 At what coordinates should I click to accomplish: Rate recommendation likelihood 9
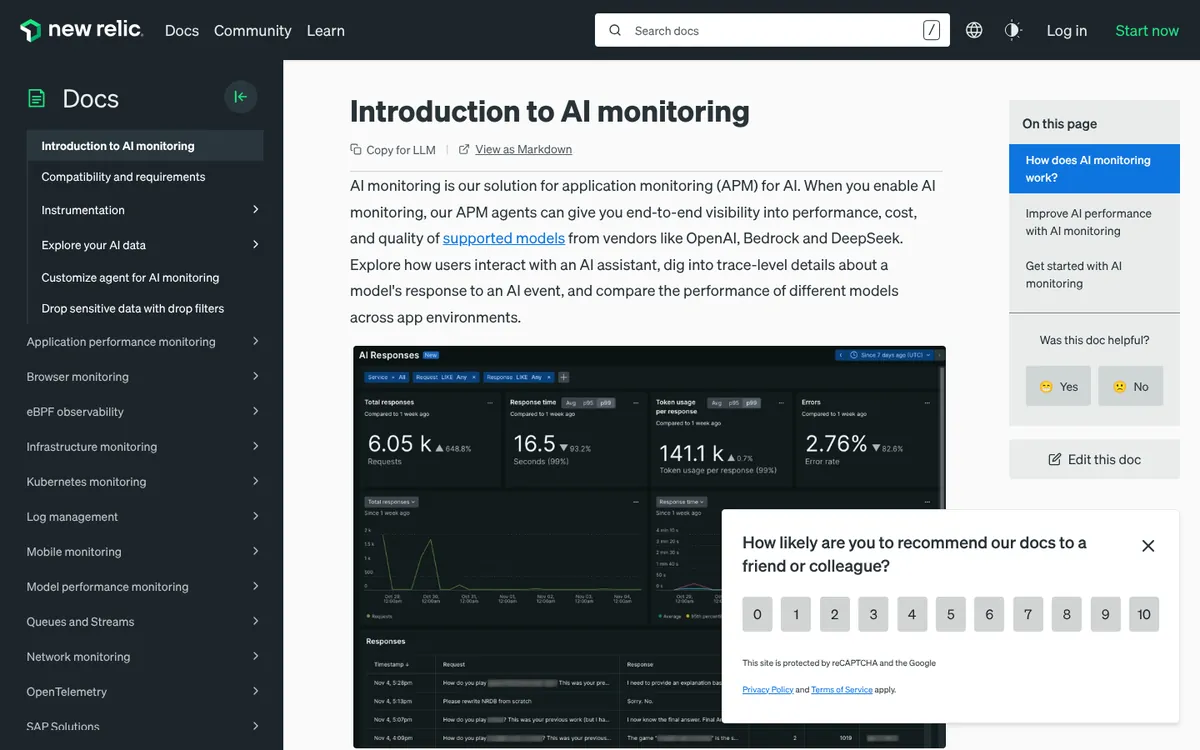1105,614
